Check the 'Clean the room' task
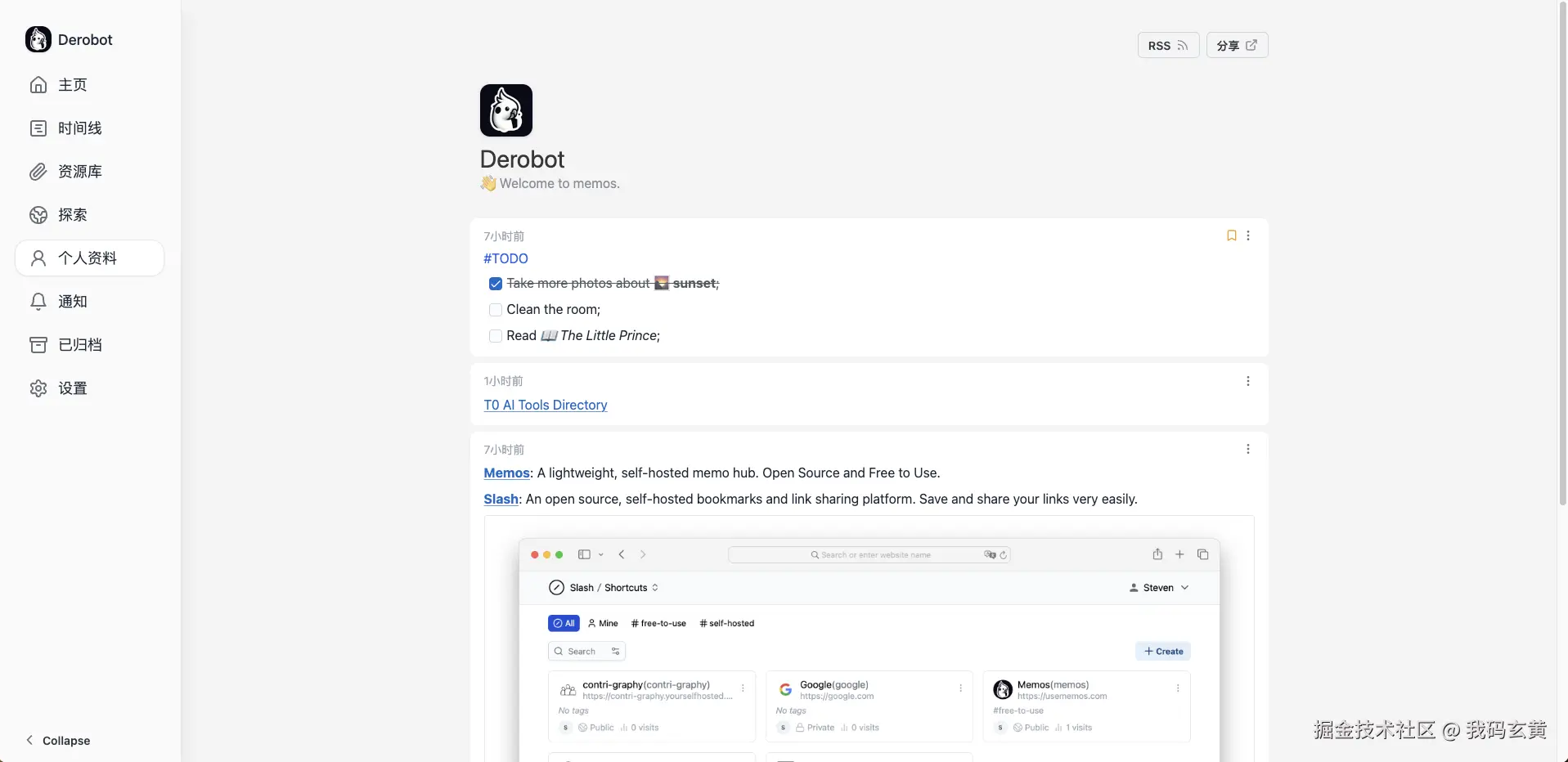The image size is (1568, 762). [x=496, y=310]
